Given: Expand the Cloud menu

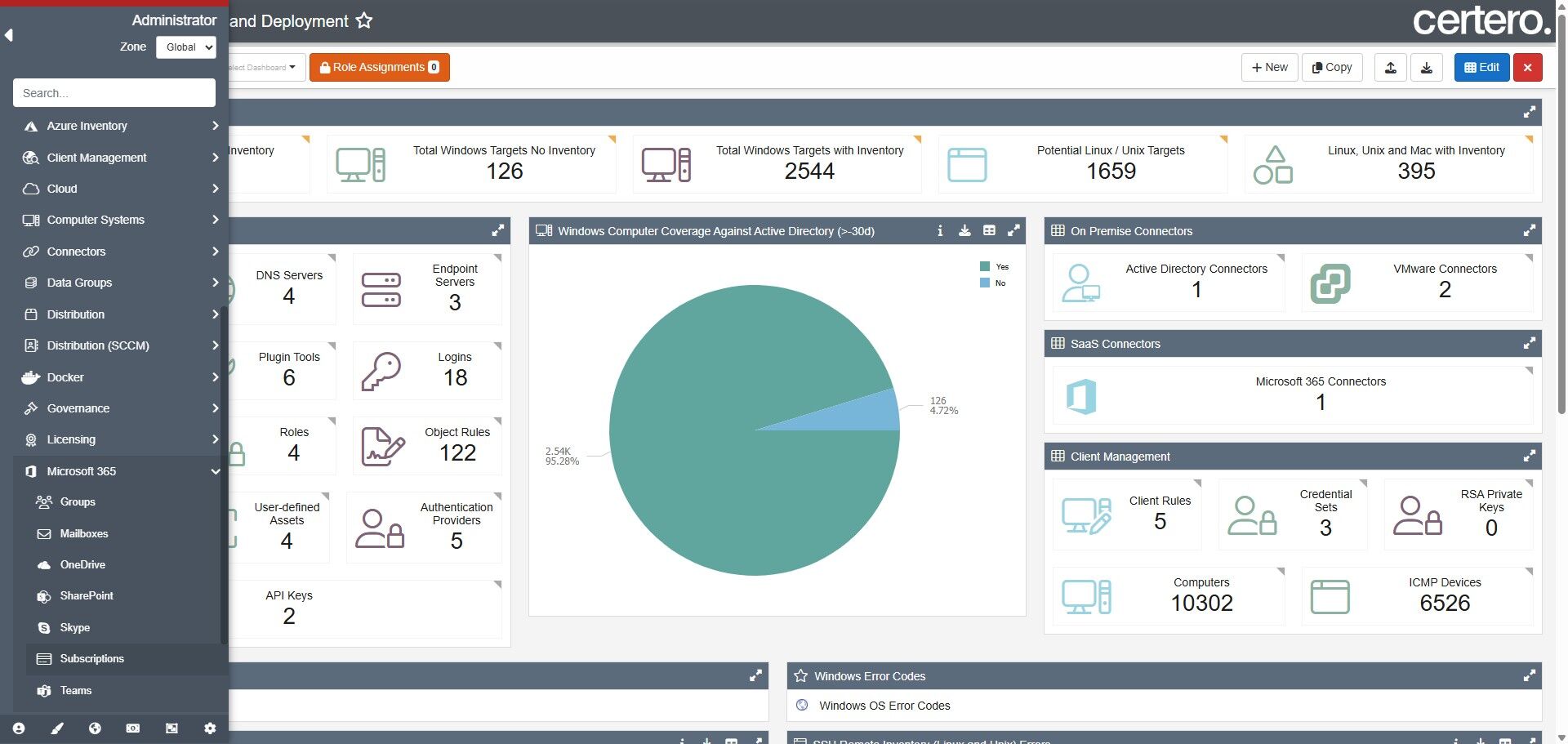Looking at the screenshot, I should 121,189.
